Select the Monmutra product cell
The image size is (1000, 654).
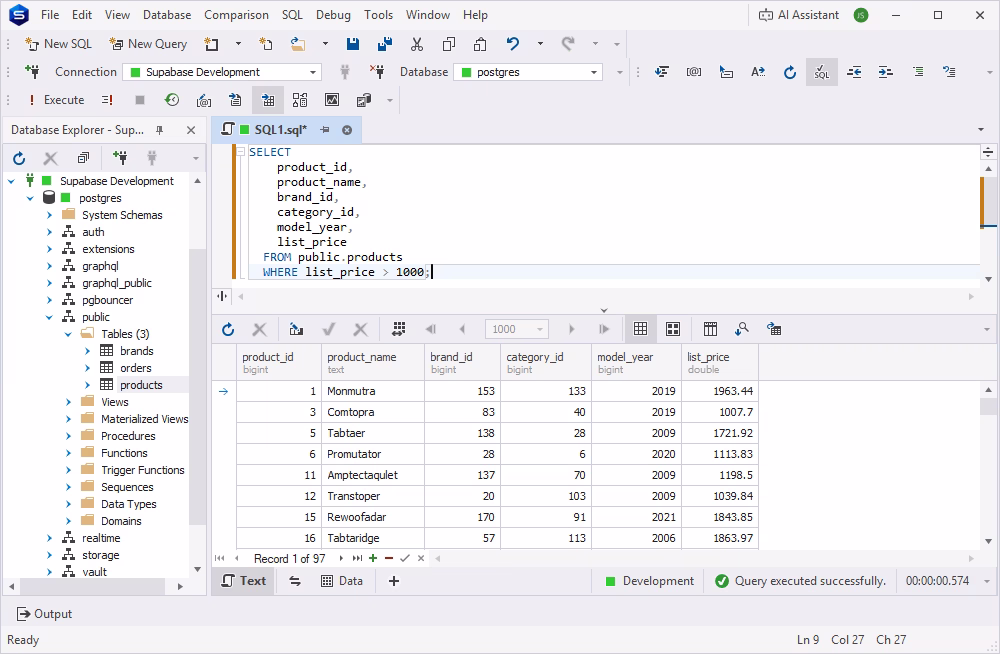[372, 391]
